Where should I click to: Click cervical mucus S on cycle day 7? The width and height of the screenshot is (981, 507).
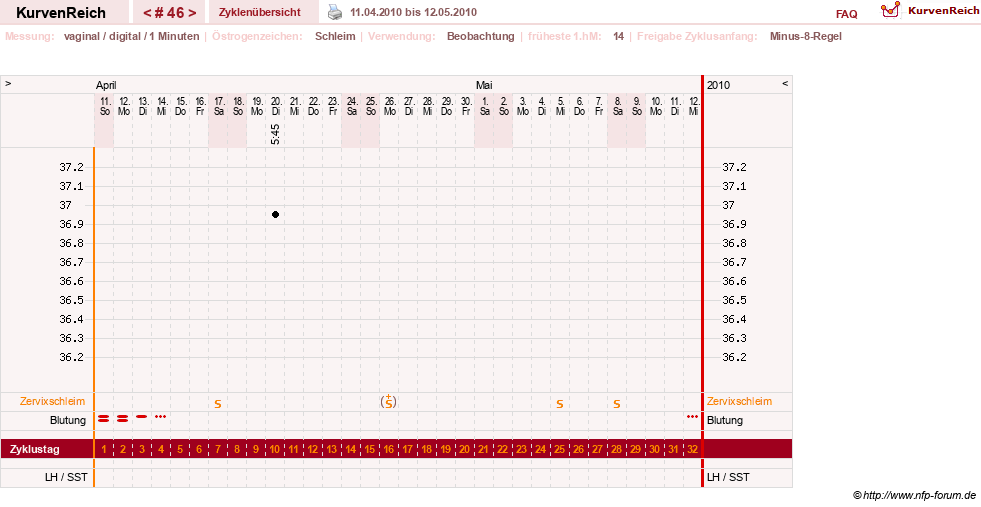[x=218, y=404]
